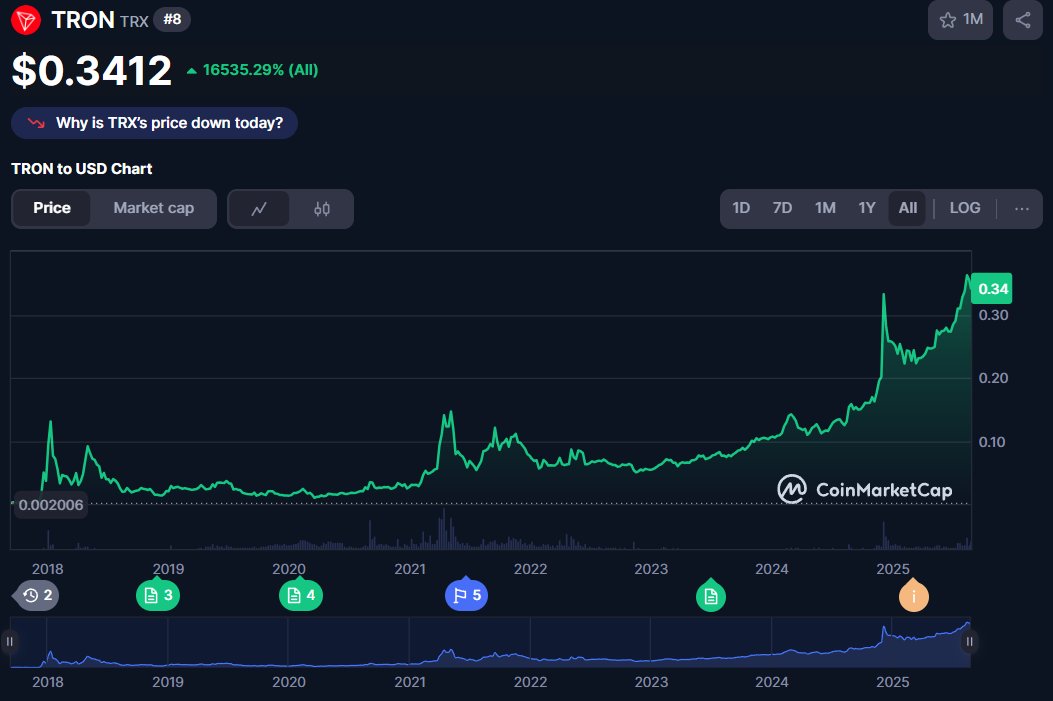Set chart range to 1Y

click(867, 208)
